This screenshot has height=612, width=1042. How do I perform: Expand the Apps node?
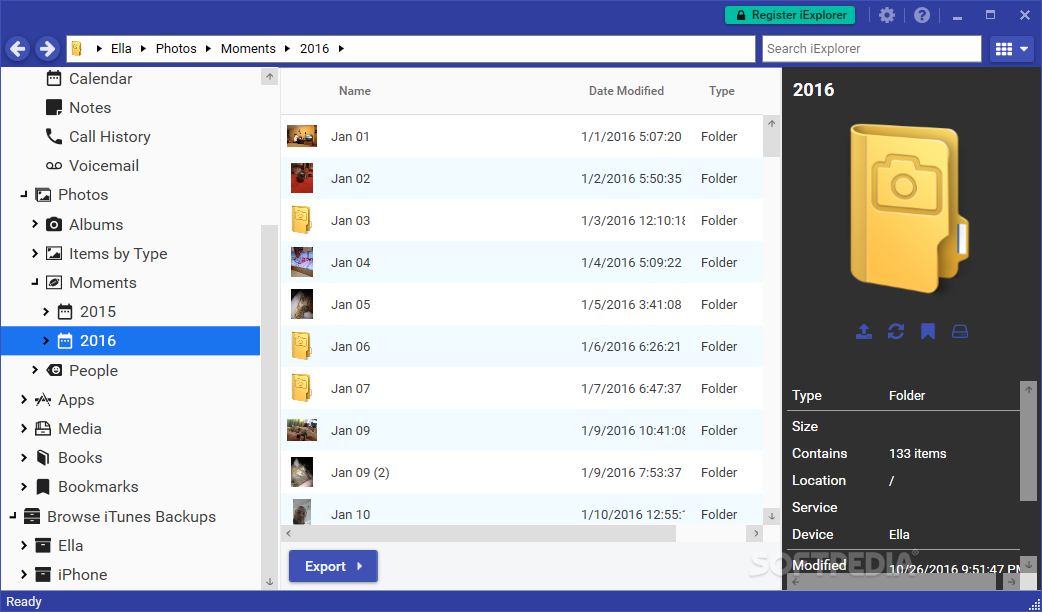coord(24,399)
